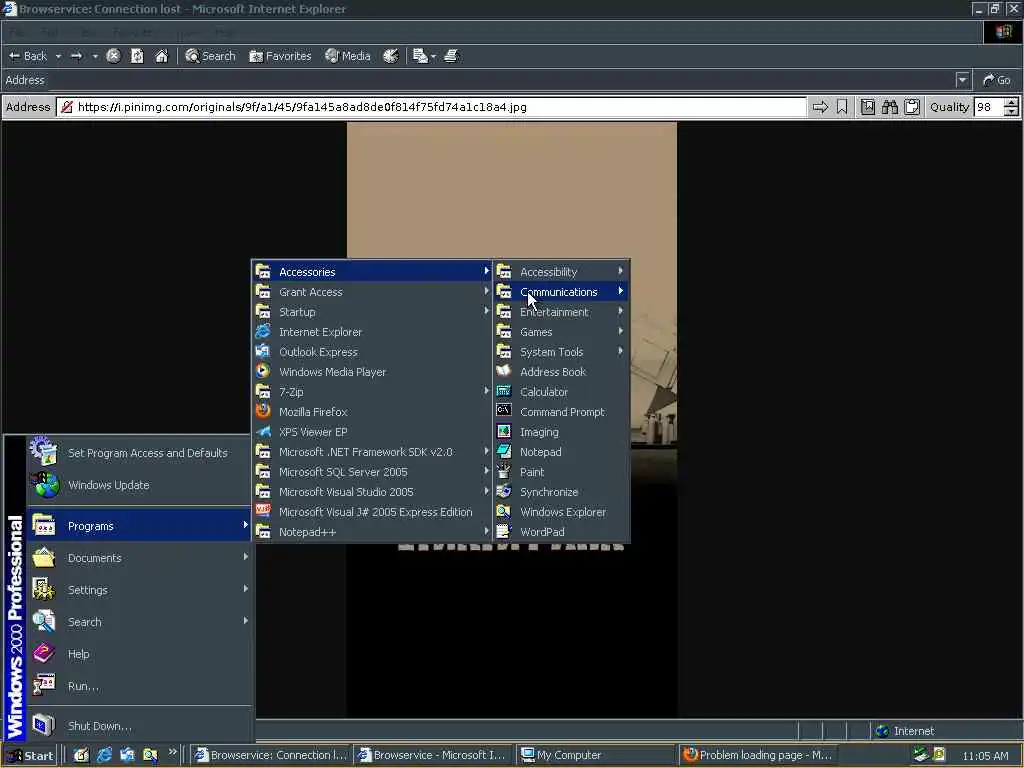
Task: Open the Entertainment submenu
Action: pos(562,312)
